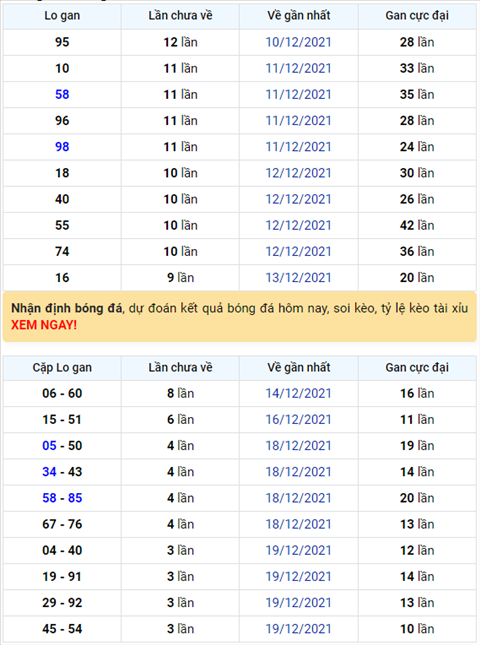Open date 19/12/2021 for pair 29 - 92
Screen dimensions: 480x645
point(298,603)
